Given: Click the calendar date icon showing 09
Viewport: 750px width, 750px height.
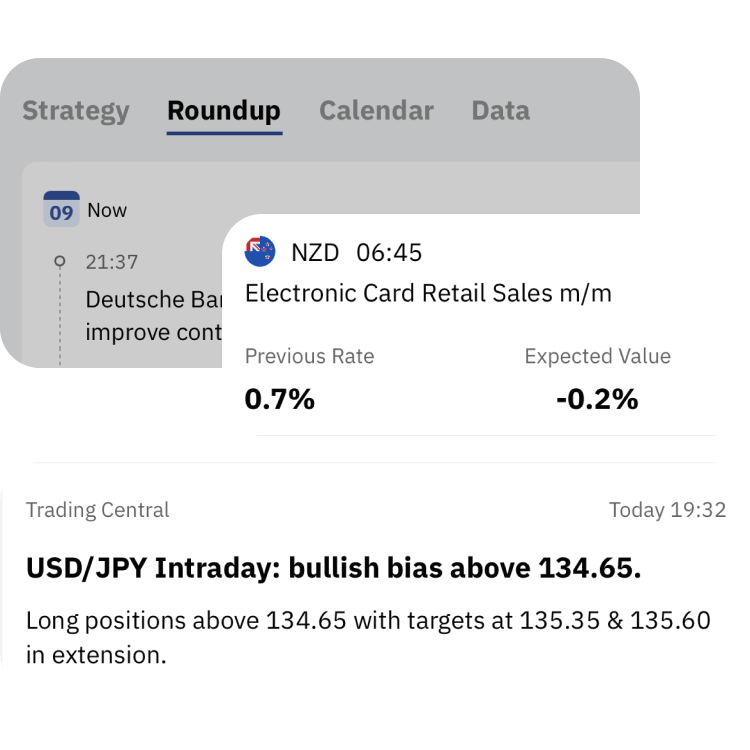Looking at the screenshot, I should click(x=61, y=210).
